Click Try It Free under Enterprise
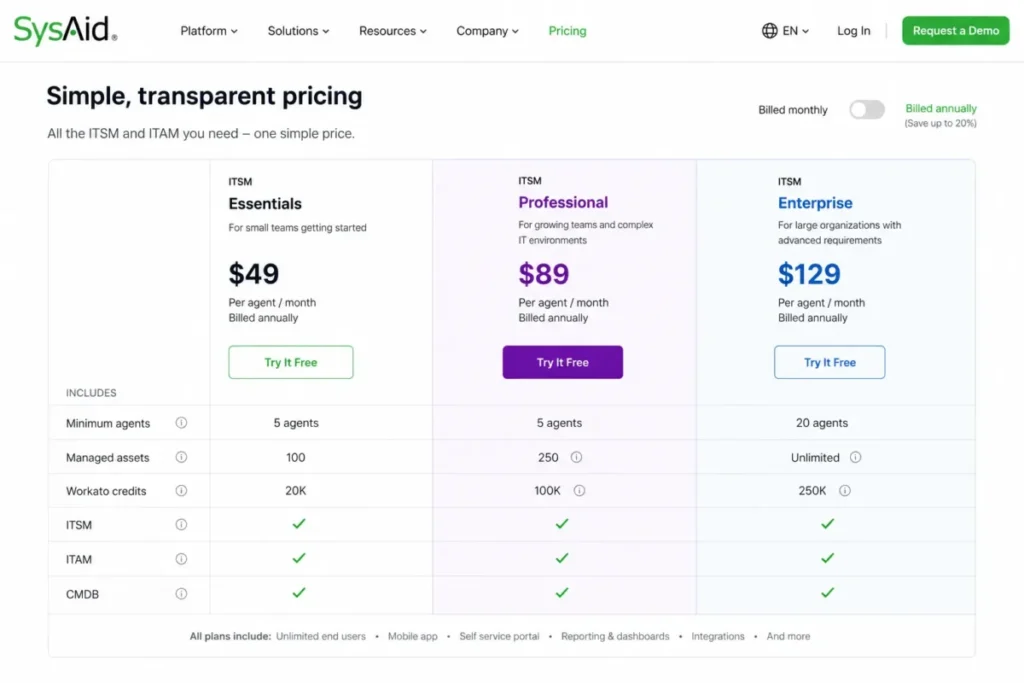Viewport: 1024px width, 683px height. (x=829, y=362)
